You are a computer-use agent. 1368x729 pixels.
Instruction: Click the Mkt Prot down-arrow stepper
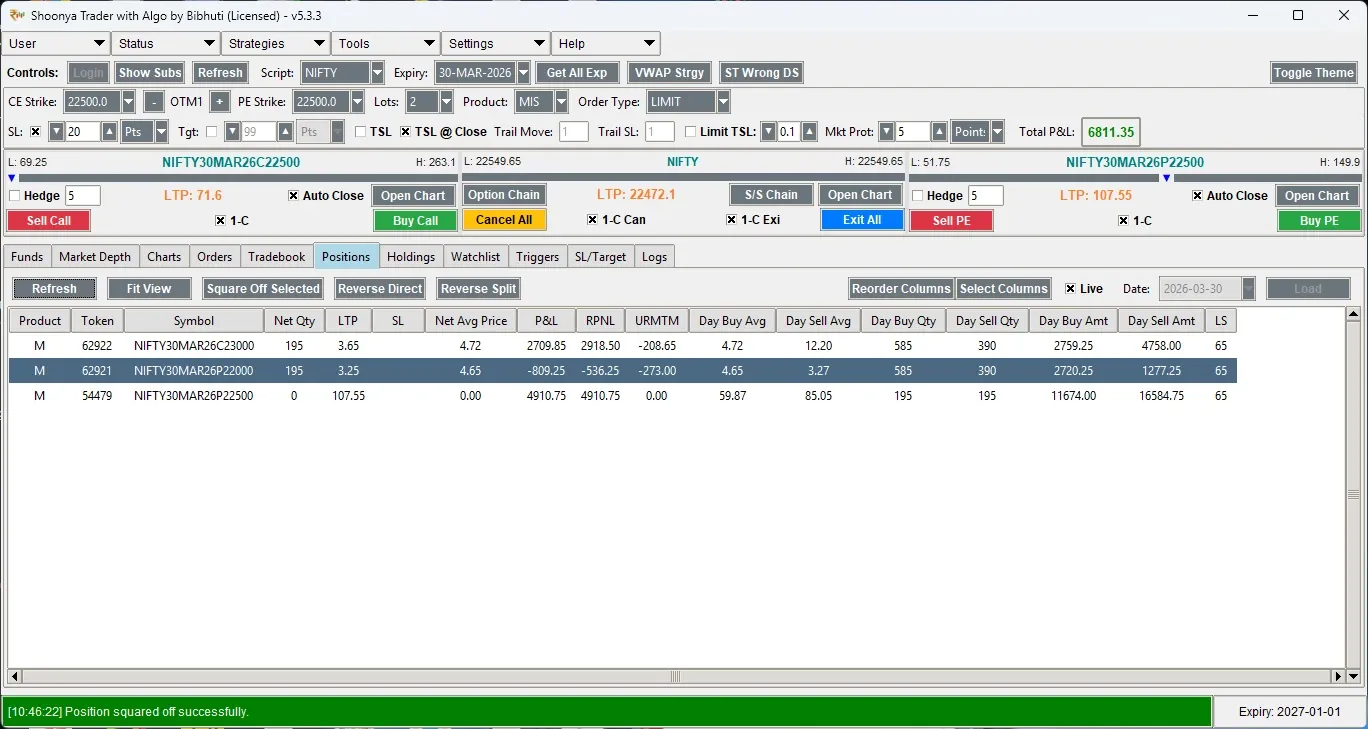[x=886, y=132]
